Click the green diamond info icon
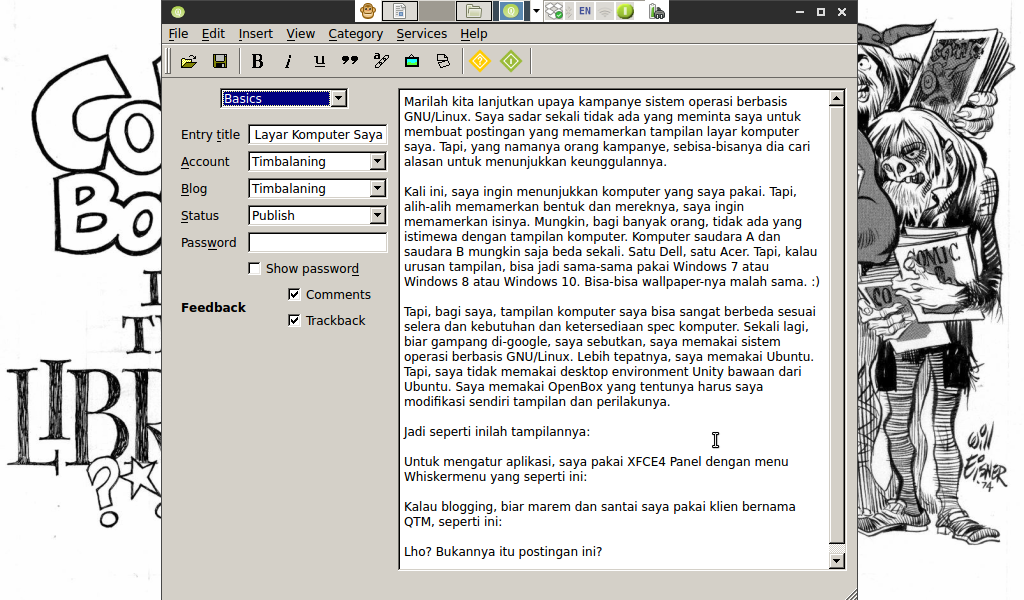 click(511, 61)
